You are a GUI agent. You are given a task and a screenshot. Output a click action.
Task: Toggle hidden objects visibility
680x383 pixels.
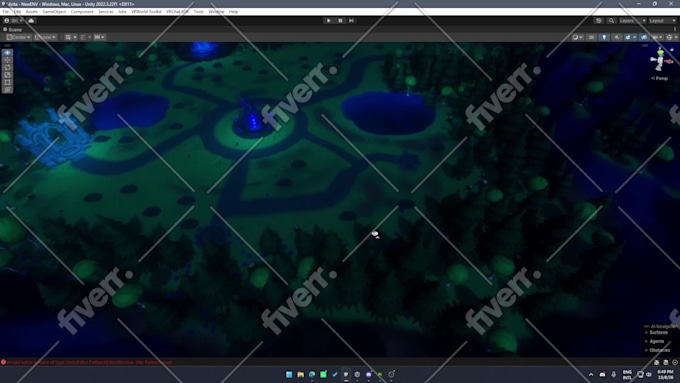pyautogui.click(x=644, y=37)
